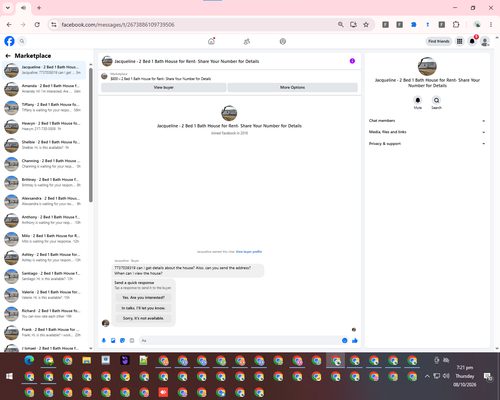Open the Alexandra conversation
The width and height of the screenshot is (500, 400).
[44, 201]
